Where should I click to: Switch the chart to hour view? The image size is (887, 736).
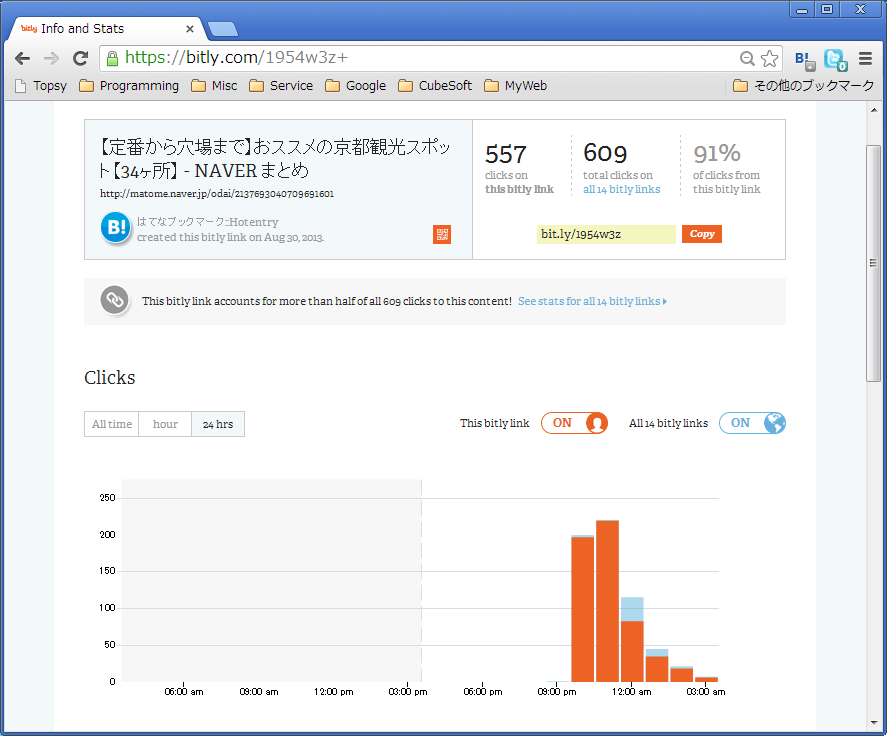pos(165,424)
